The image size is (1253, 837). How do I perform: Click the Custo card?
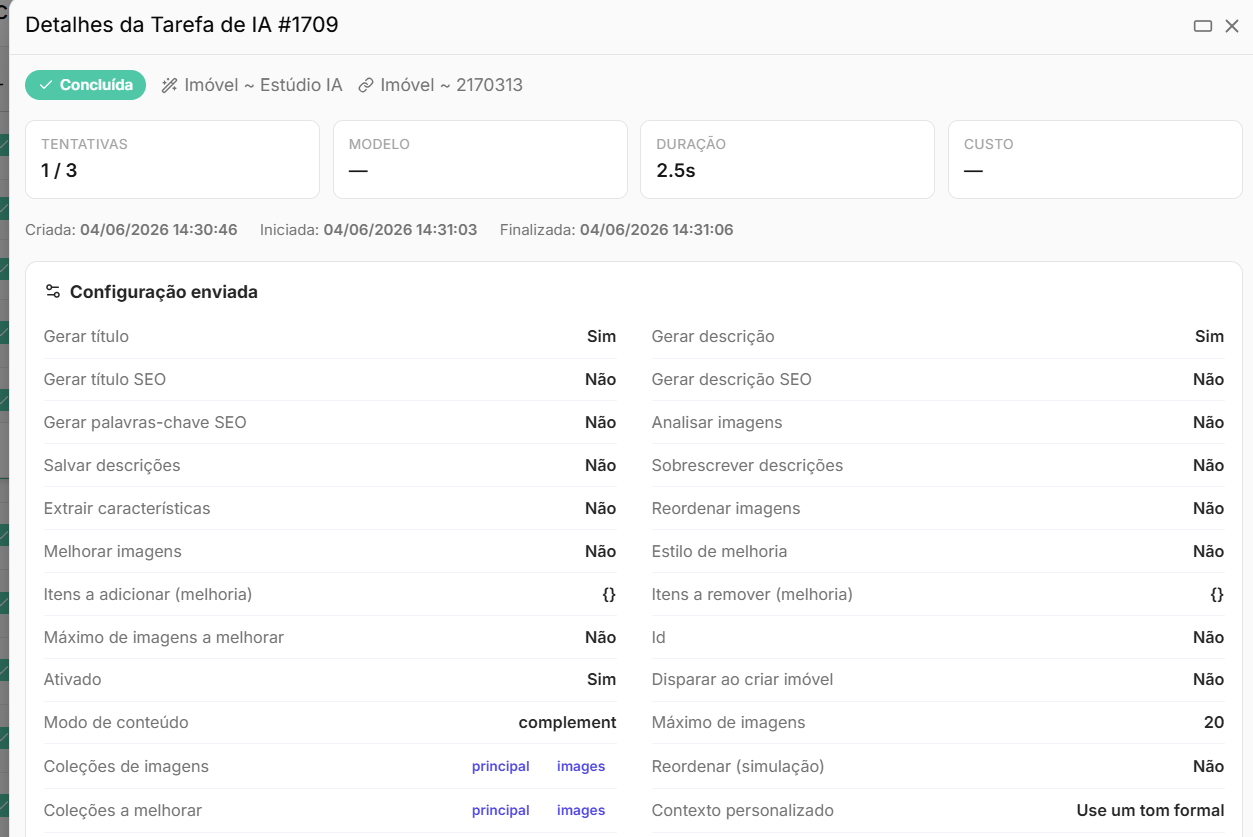(1095, 160)
